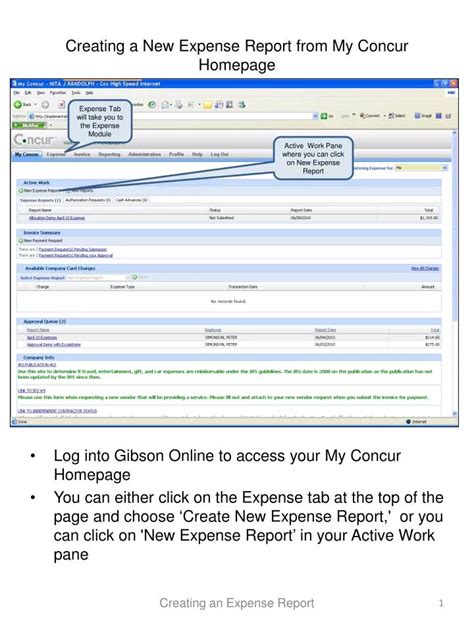Click the green History icon in toolbar
The image size is (474, 632).
point(152,104)
